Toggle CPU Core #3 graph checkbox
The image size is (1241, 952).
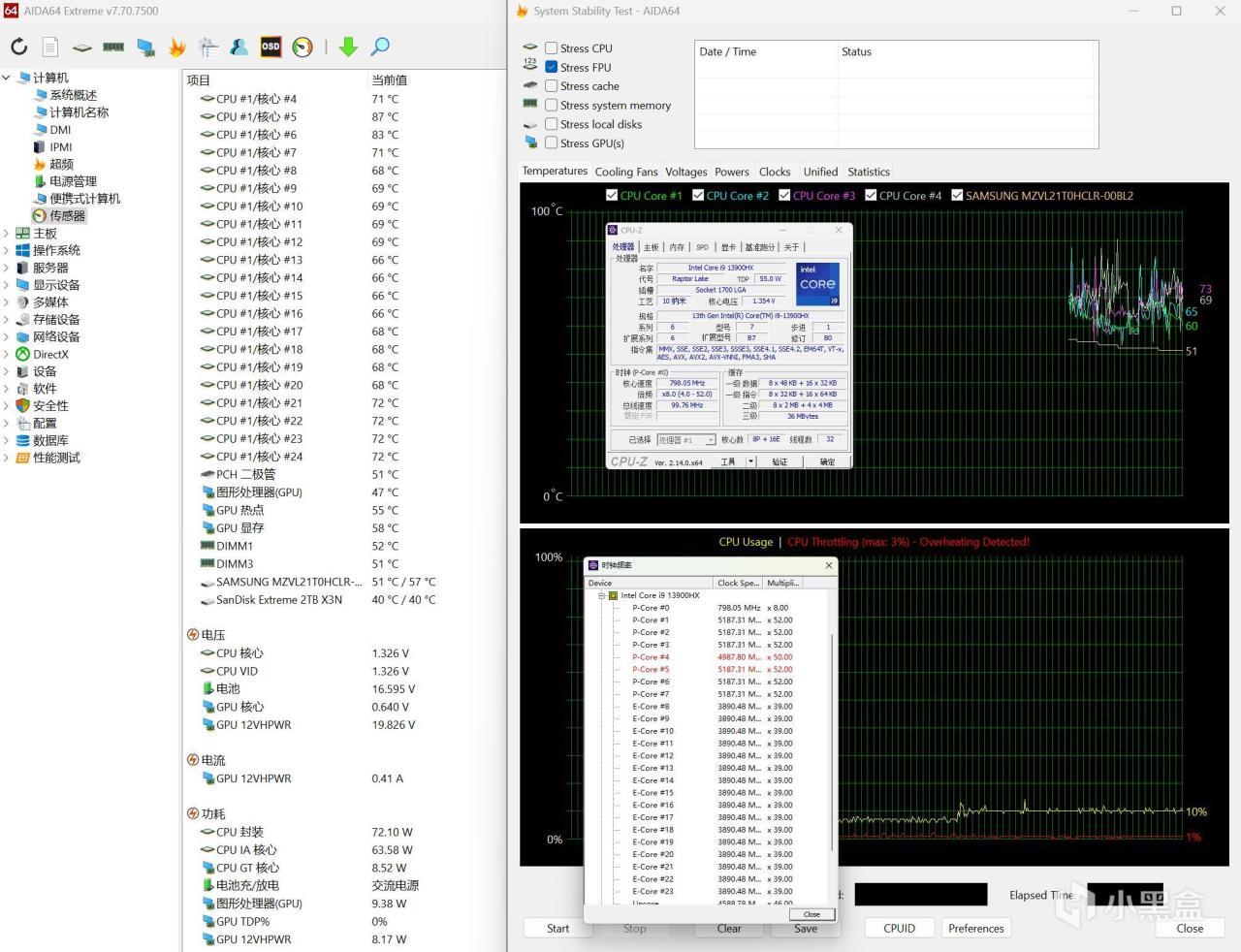click(784, 196)
